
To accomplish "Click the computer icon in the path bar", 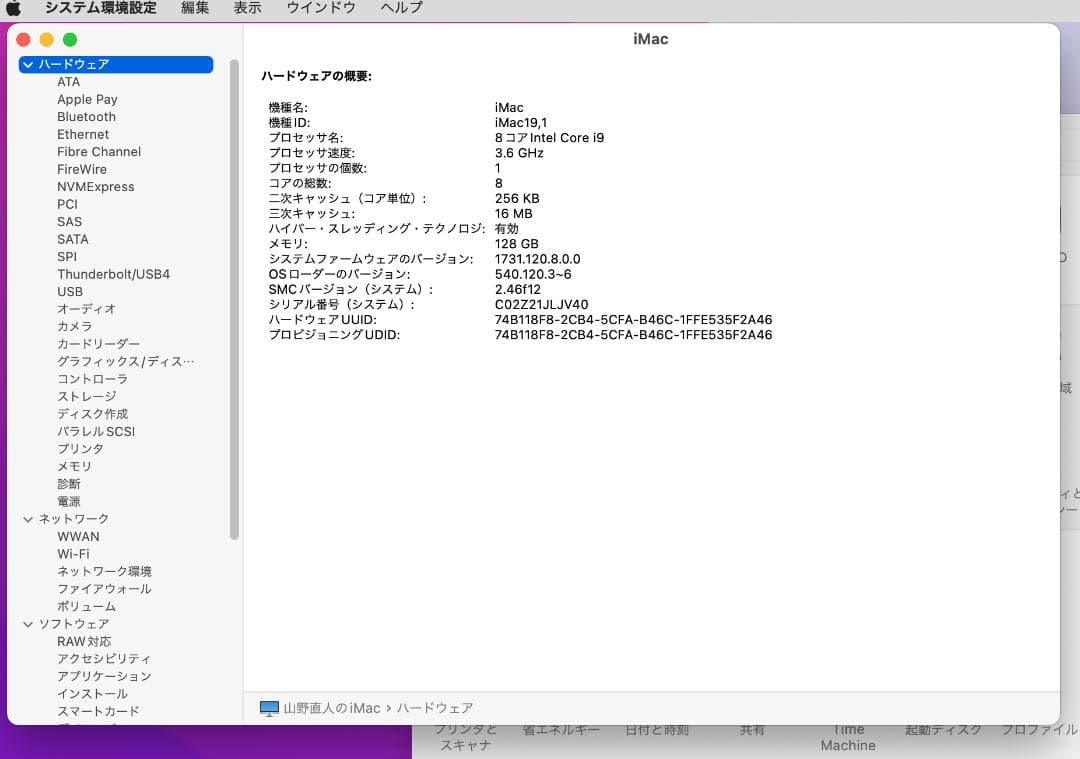I will 267,707.
